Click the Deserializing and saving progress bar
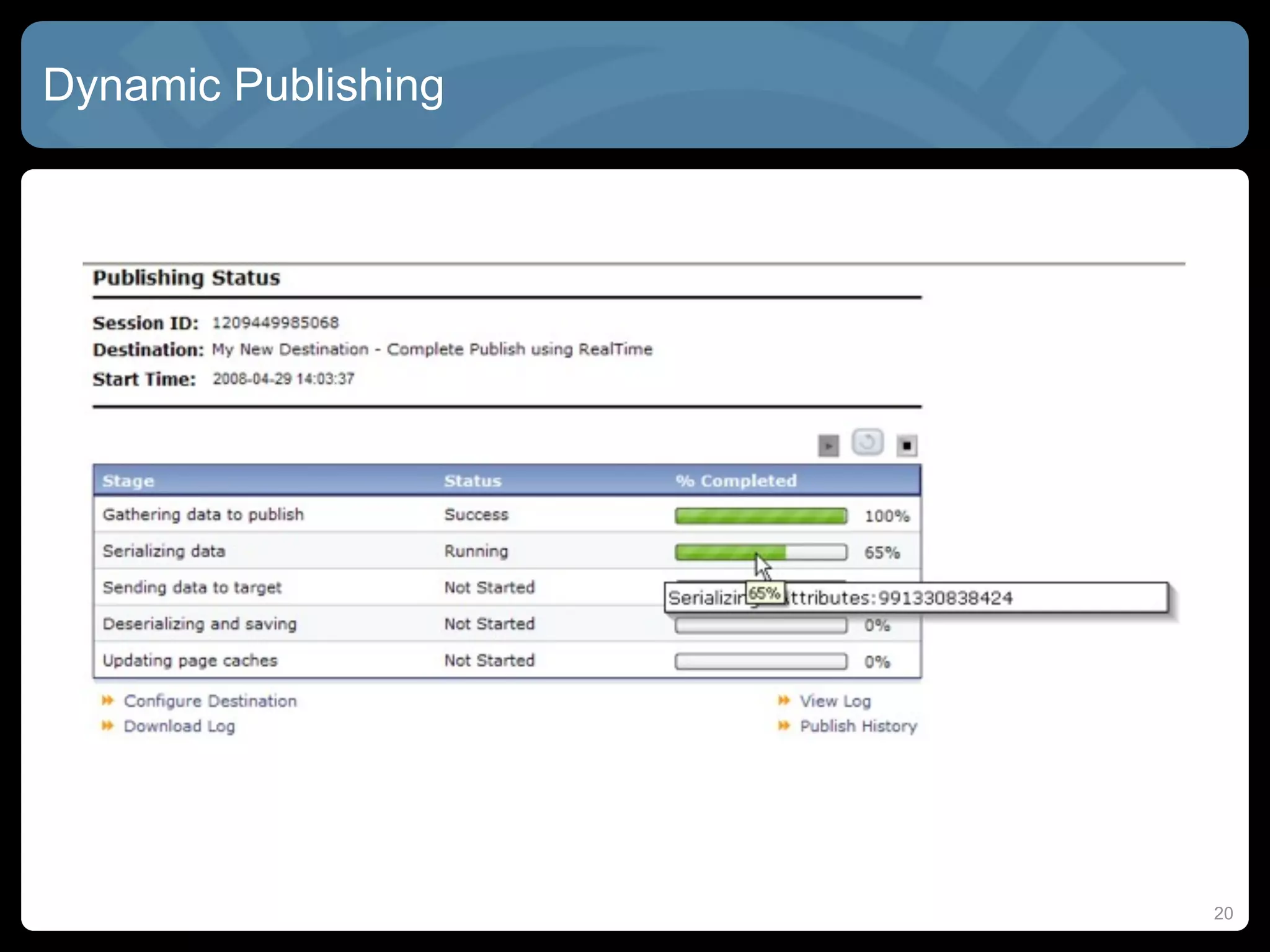 click(761, 625)
